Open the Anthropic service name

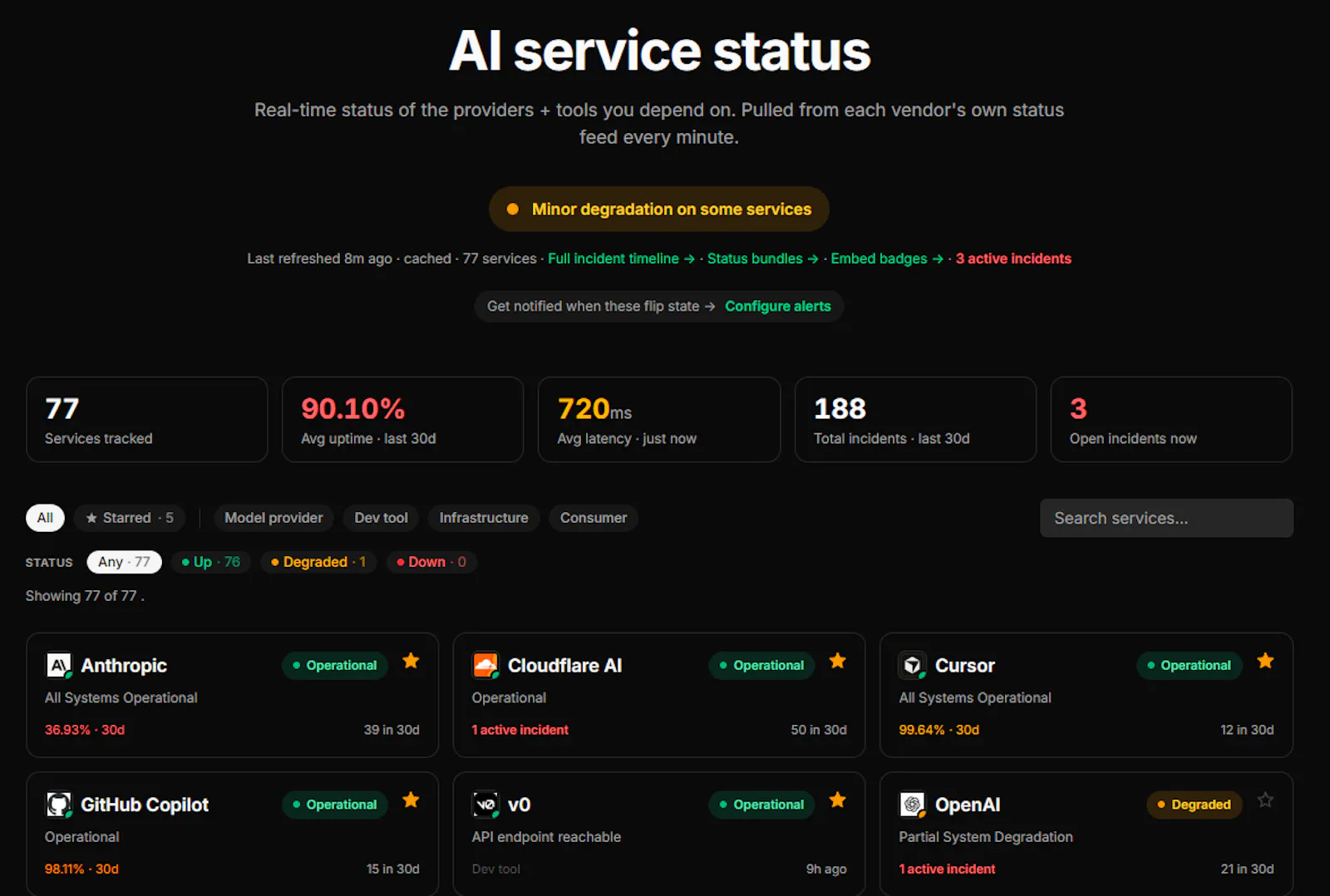tap(124, 666)
